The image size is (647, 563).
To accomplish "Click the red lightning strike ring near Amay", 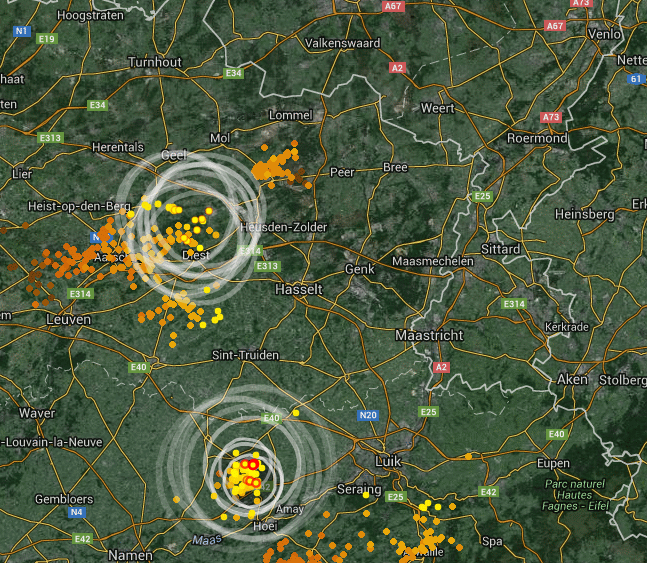I will pyautogui.click(x=253, y=465).
